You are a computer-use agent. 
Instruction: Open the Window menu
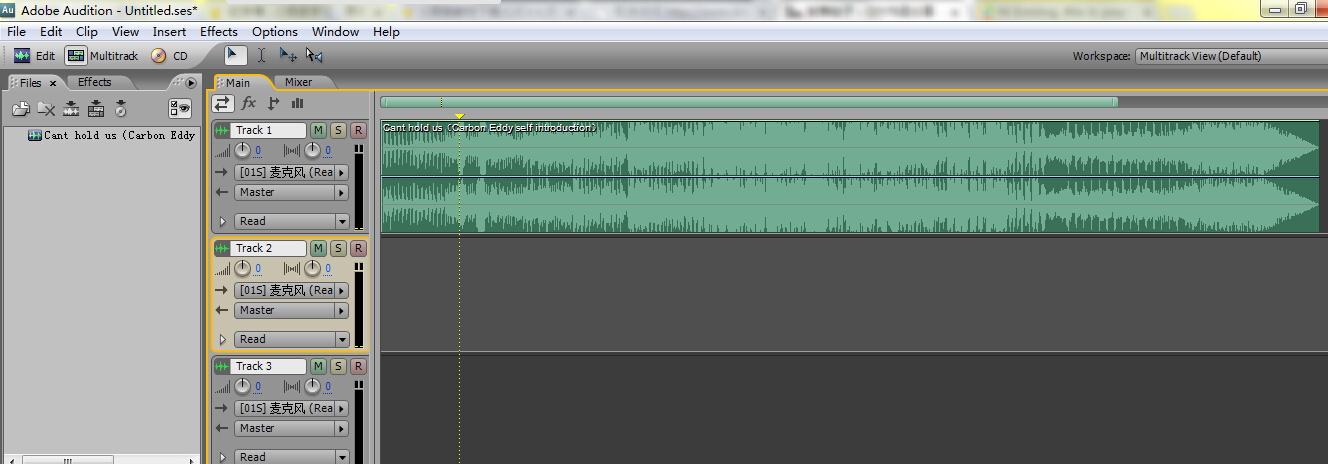[335, 32]
